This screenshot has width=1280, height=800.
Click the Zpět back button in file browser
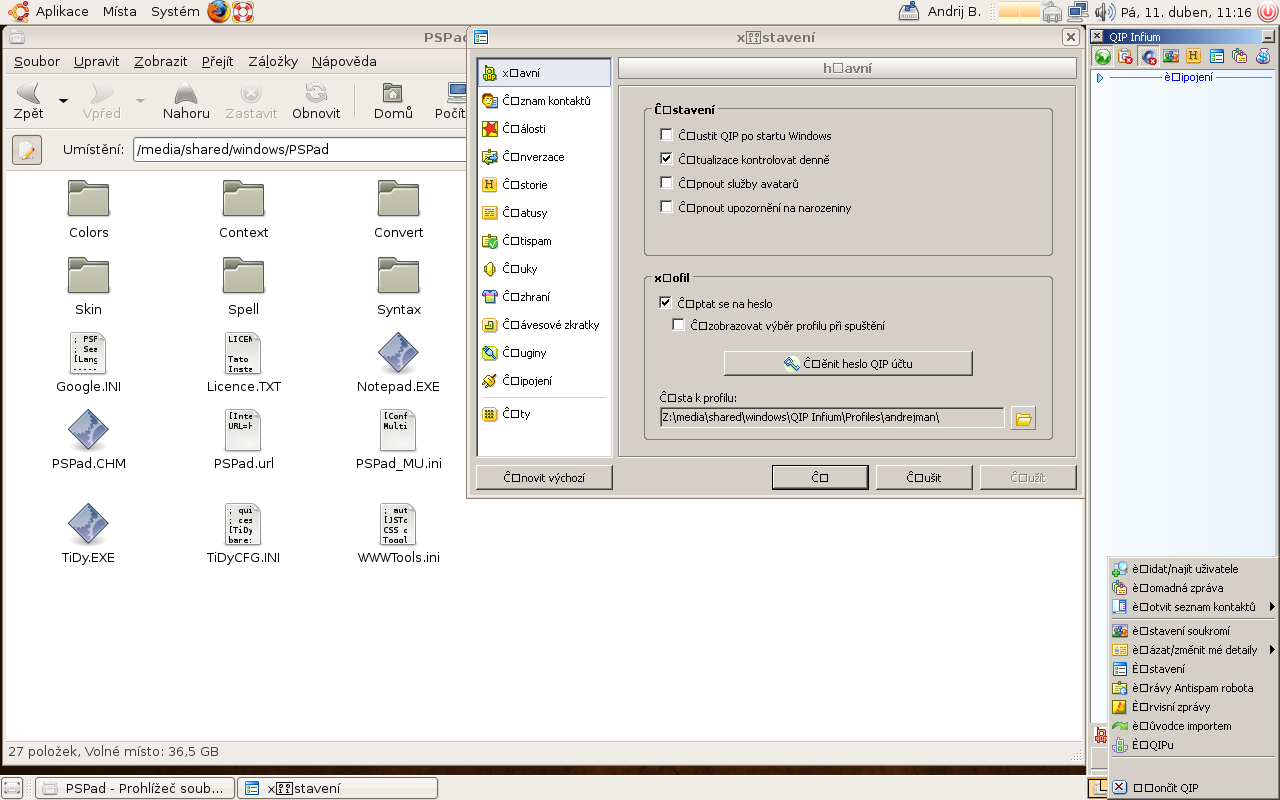coord(29,100)
